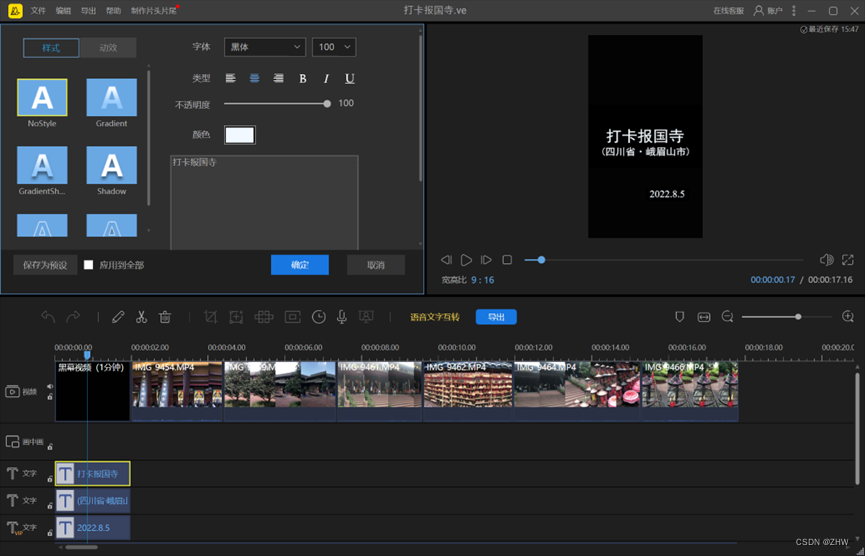The image size is (865, 556).
Task: Play the preview video
Action: pyautogui.click(x=466, y=260)
